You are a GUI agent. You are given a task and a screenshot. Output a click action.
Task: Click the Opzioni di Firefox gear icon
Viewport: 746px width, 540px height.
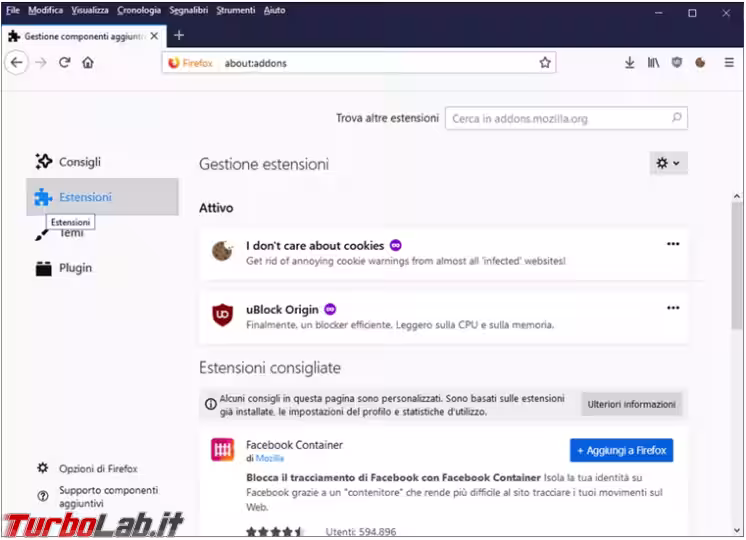43,468
